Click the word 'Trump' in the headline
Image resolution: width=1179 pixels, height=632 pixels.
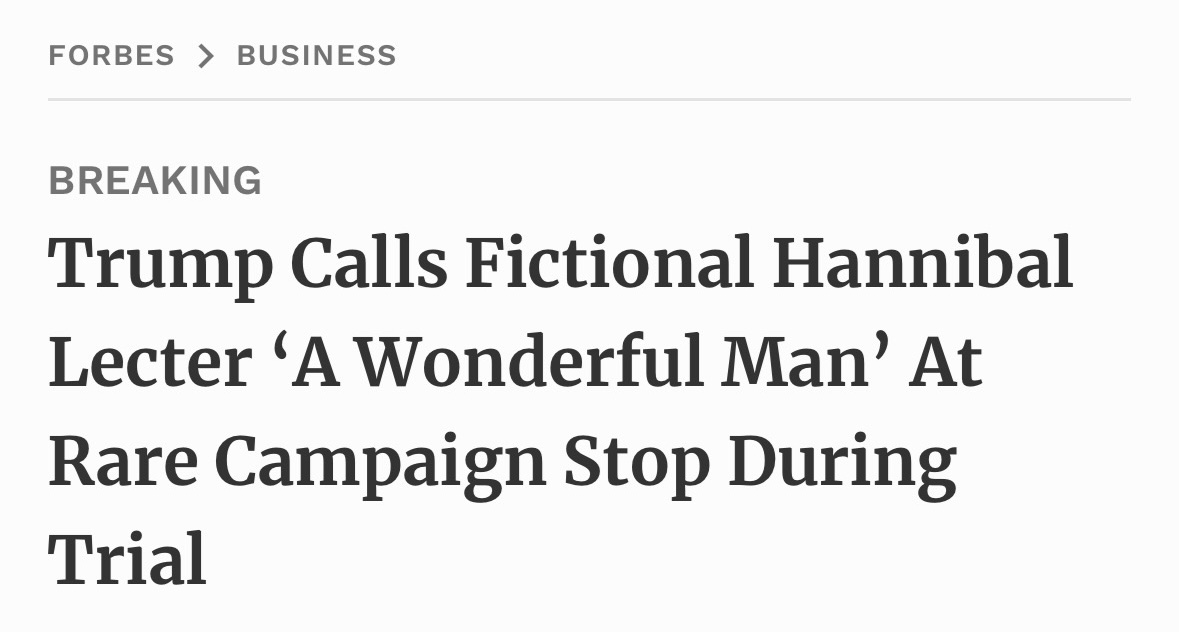[160, 265]
